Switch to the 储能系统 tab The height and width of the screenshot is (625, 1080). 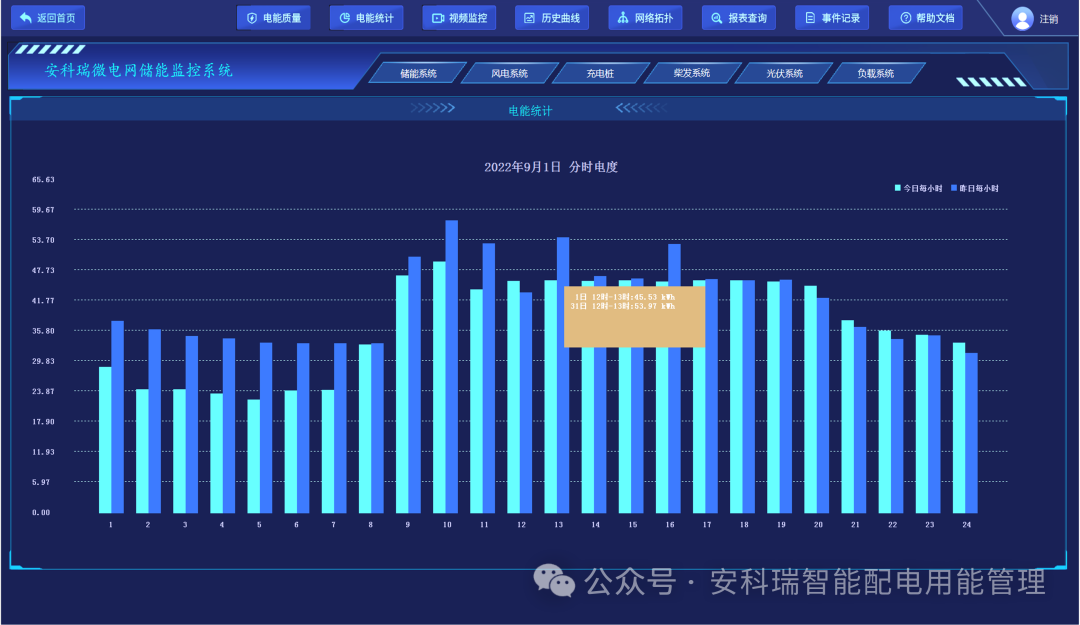[x=418, y=73]
